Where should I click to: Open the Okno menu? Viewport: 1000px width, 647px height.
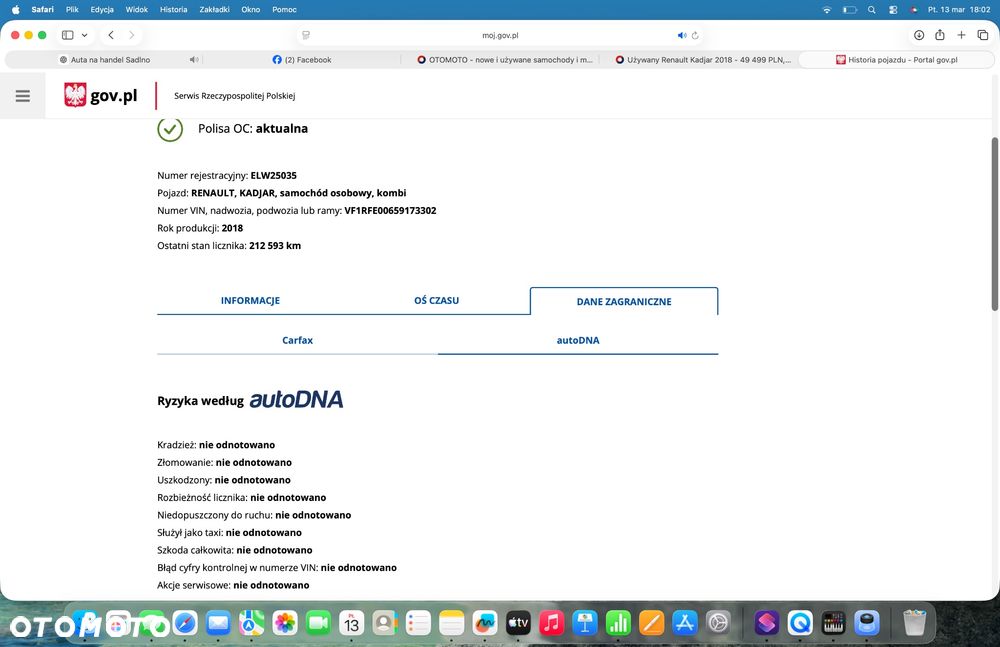pyautogui.click(x=251, y=10)
